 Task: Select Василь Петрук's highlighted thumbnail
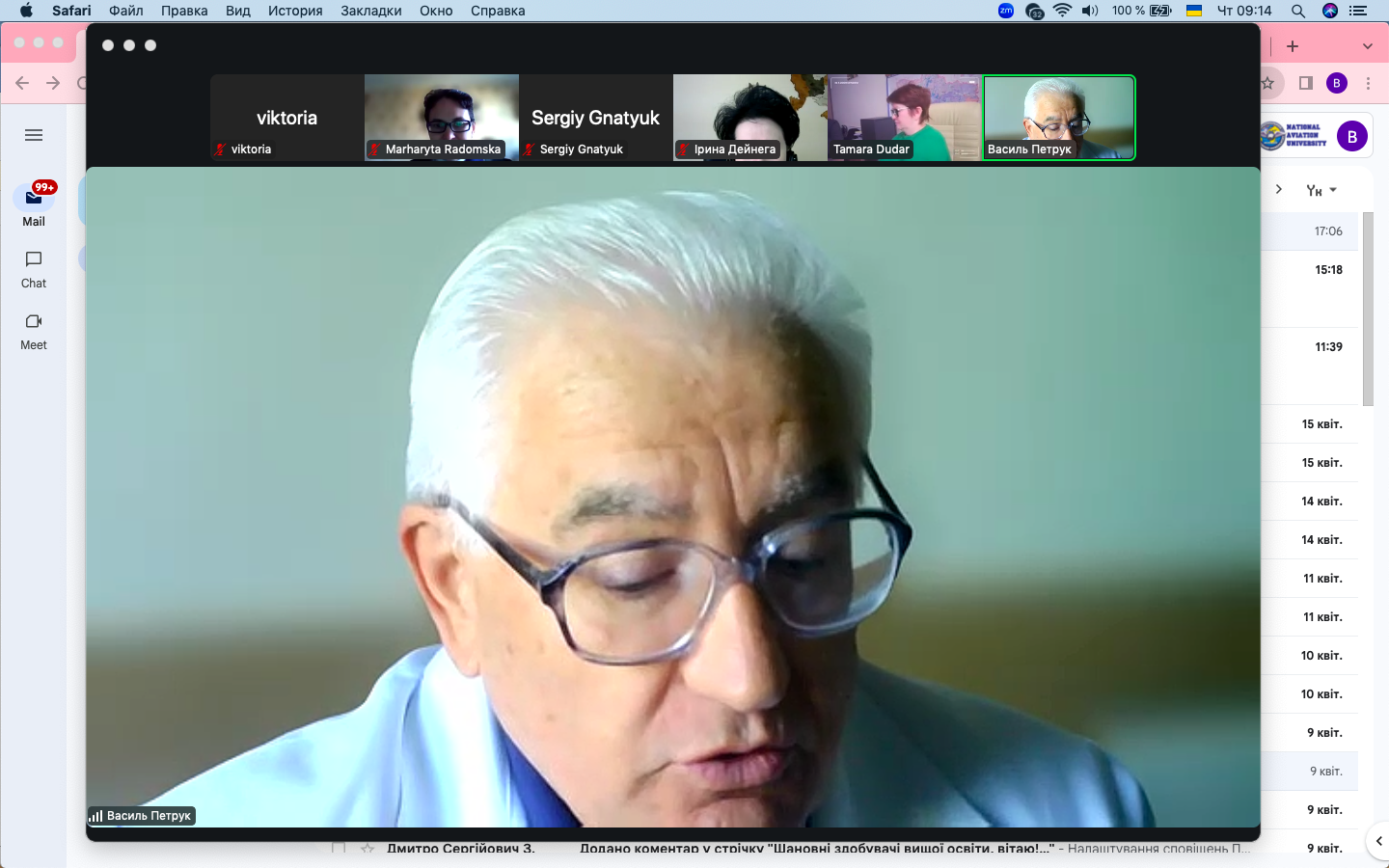(x=1059, y=118)
